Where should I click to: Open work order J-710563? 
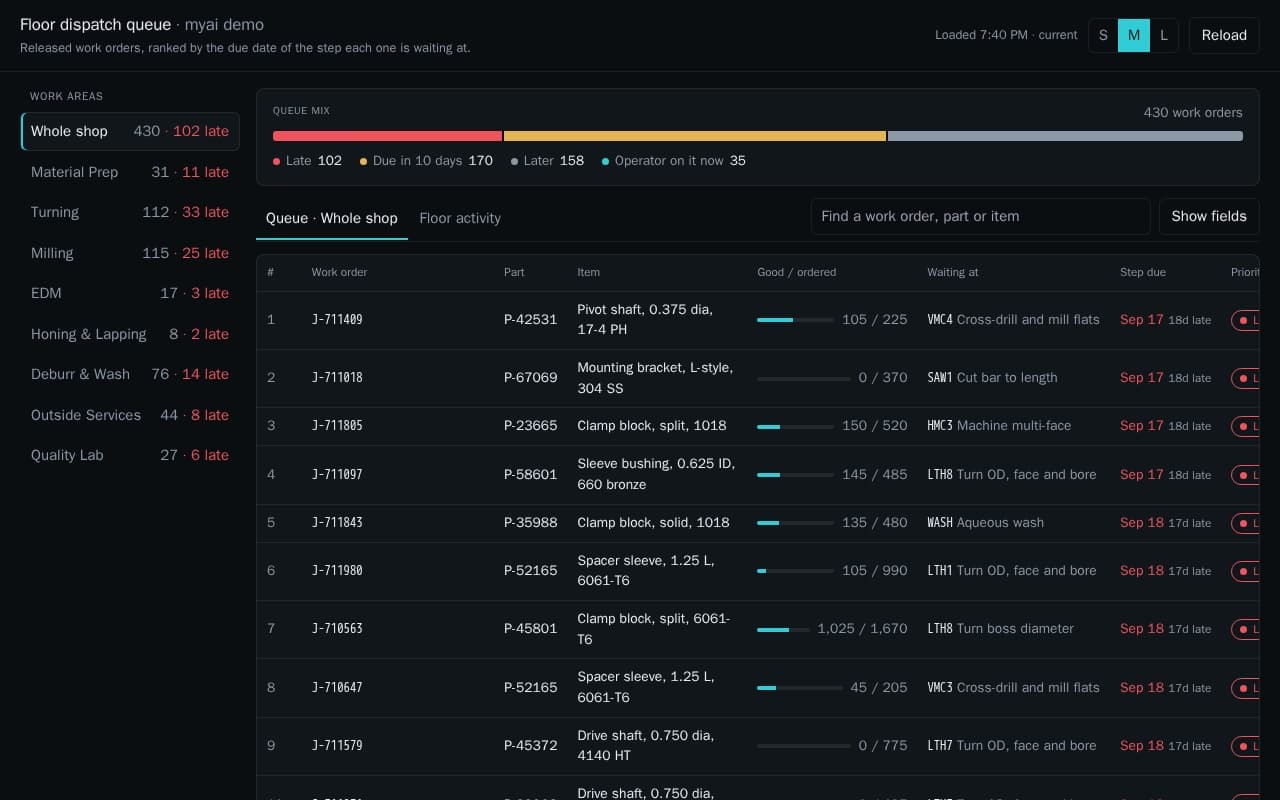[337, 629]
